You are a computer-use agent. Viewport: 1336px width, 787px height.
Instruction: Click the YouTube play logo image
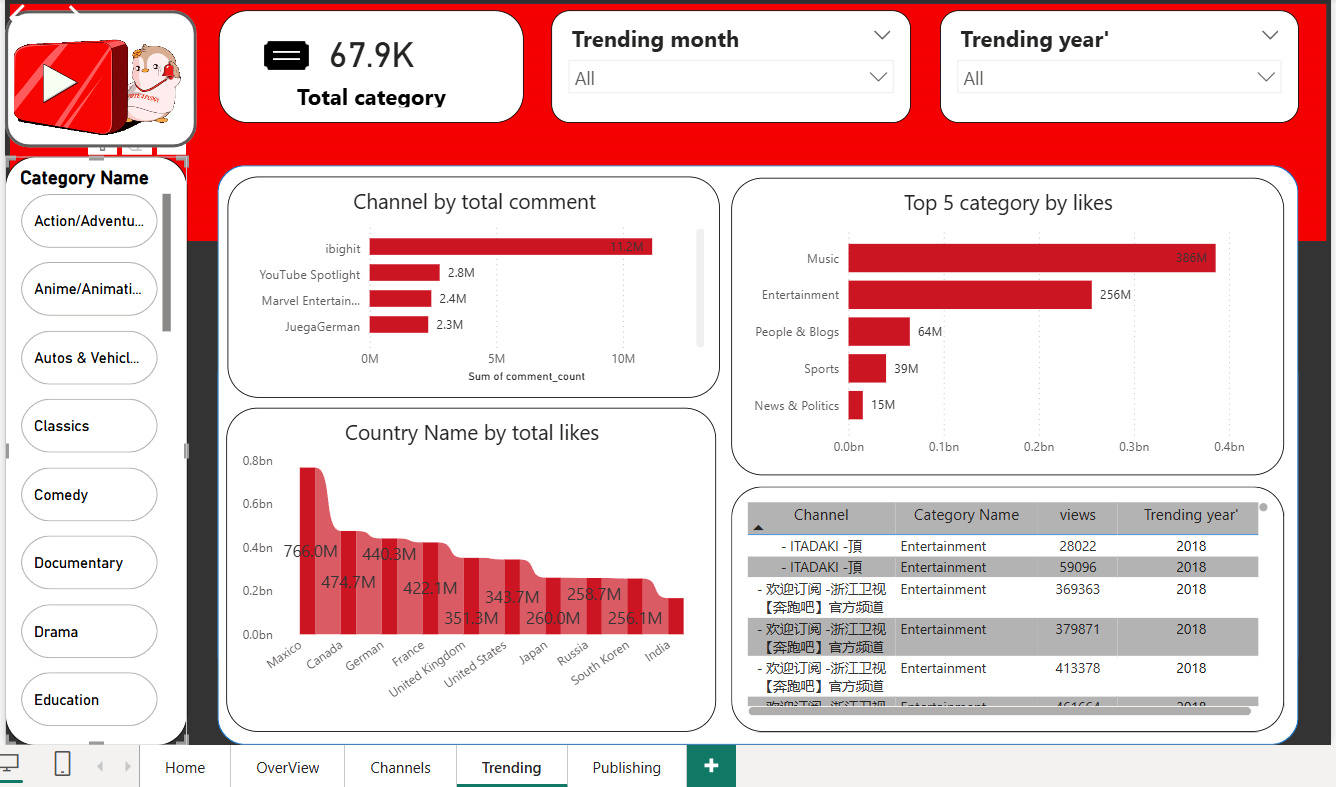click(87, 72)
